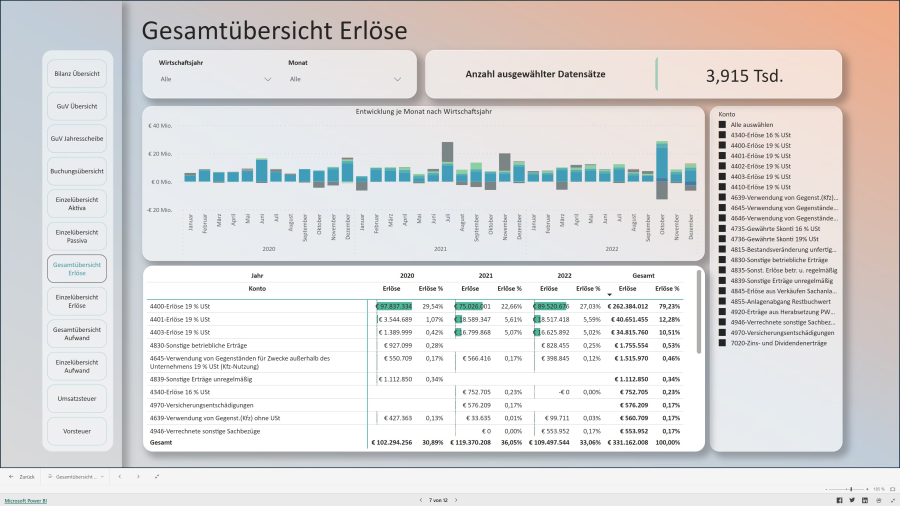This screenshot has width=900, height=506.
Task: Click the Facebook share icon
Action: [x=839, y=499]
